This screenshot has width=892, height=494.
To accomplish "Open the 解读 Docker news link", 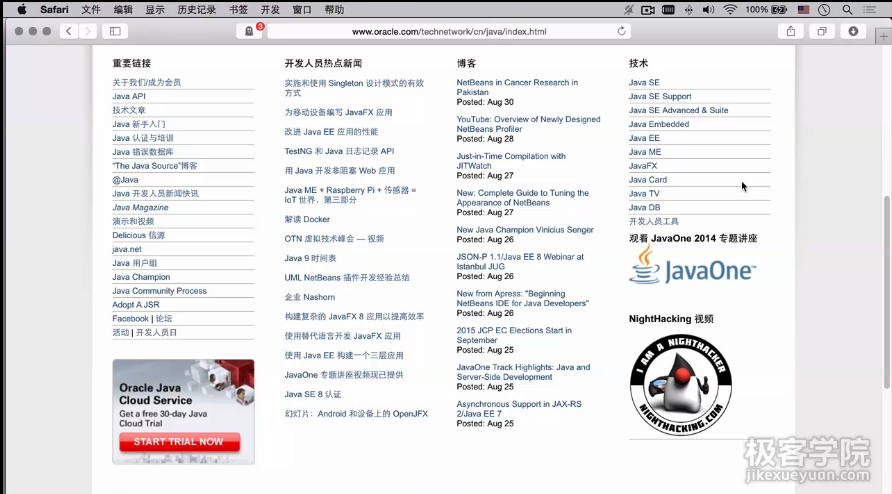I will [307, 219].
